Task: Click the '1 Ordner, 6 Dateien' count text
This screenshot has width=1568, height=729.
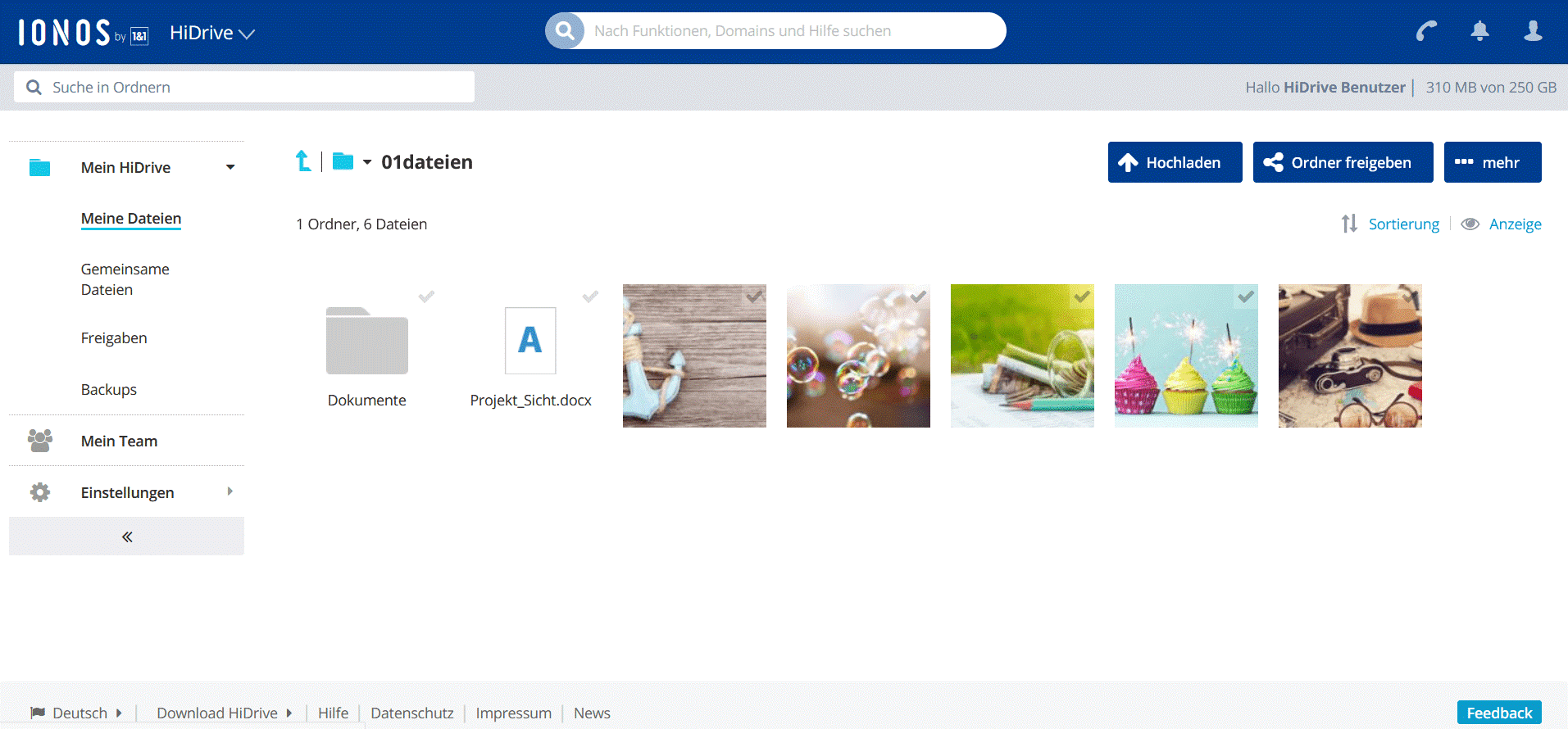Action: coord(361,224)
